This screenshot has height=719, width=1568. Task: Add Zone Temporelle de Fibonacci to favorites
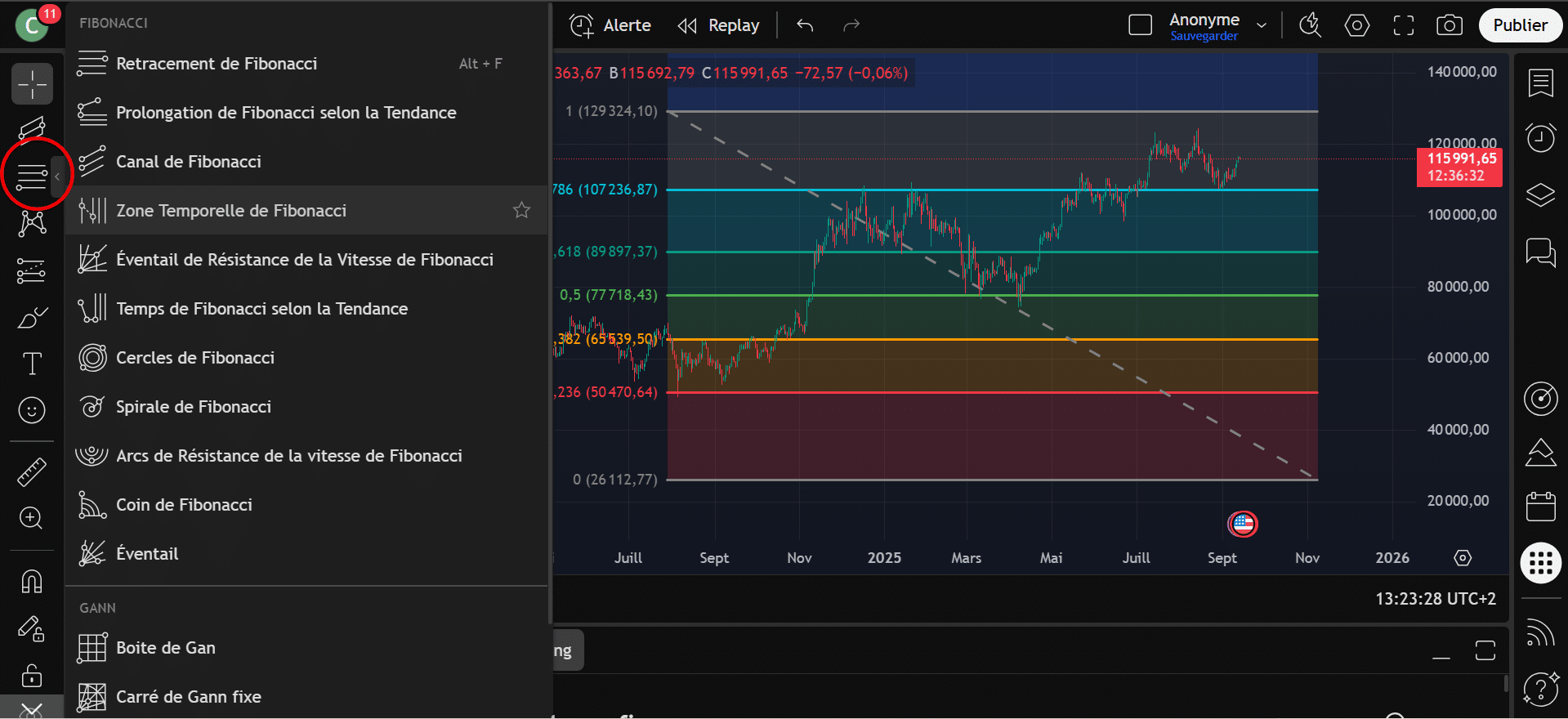(x=521, y=211)
